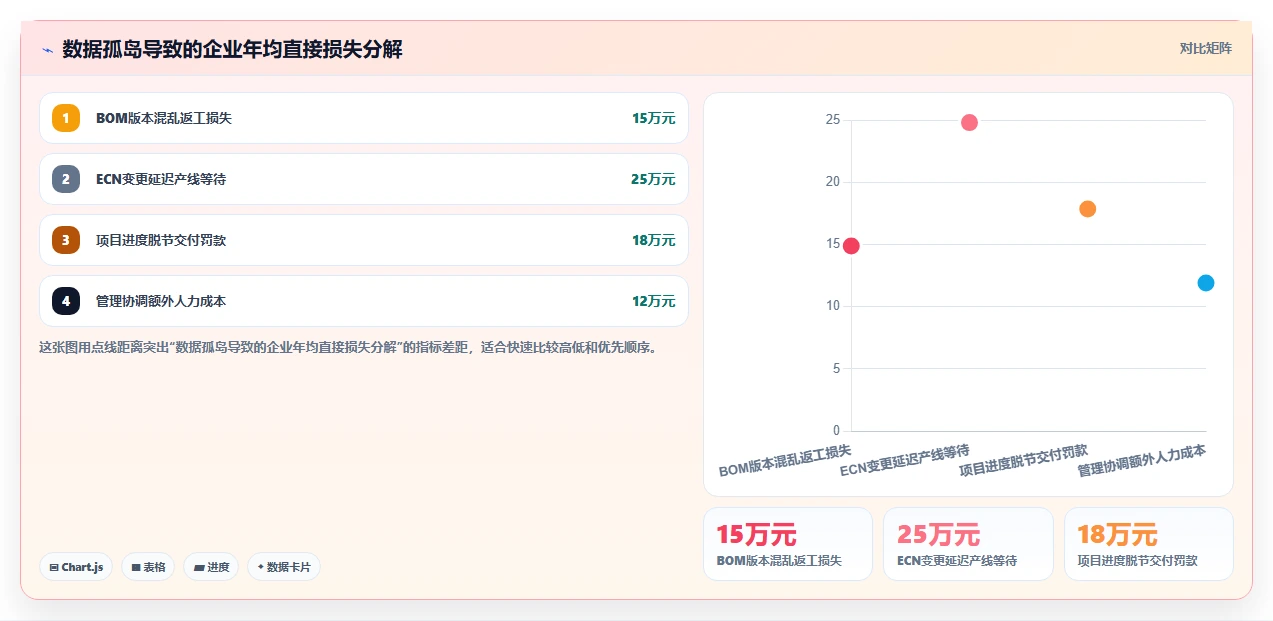Click the lightning icon beside the header title
The height and width of the screenshot is (621, 1273).
(47, 49)
